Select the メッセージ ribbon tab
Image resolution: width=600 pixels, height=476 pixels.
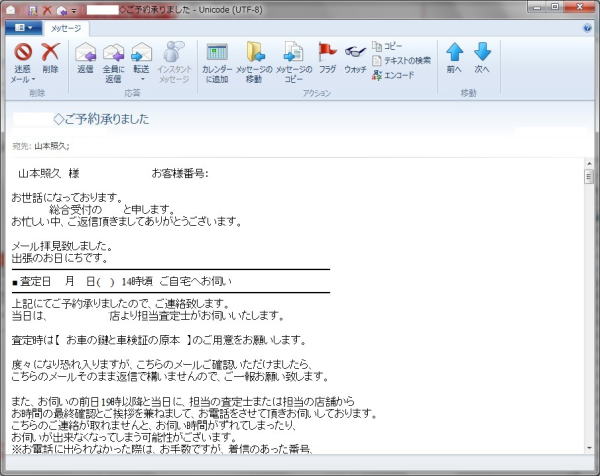[66, 28]
